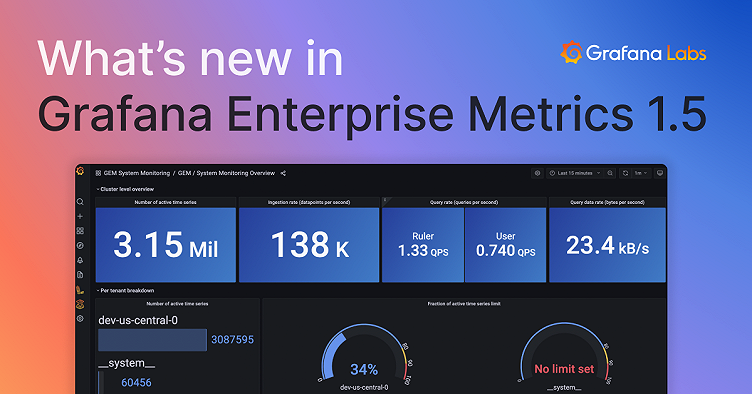Click the dashboard grid icon before the breadcrumb
Image resolution: width=752 pixels, height=394 pixels.
click(x=98, y=173)
